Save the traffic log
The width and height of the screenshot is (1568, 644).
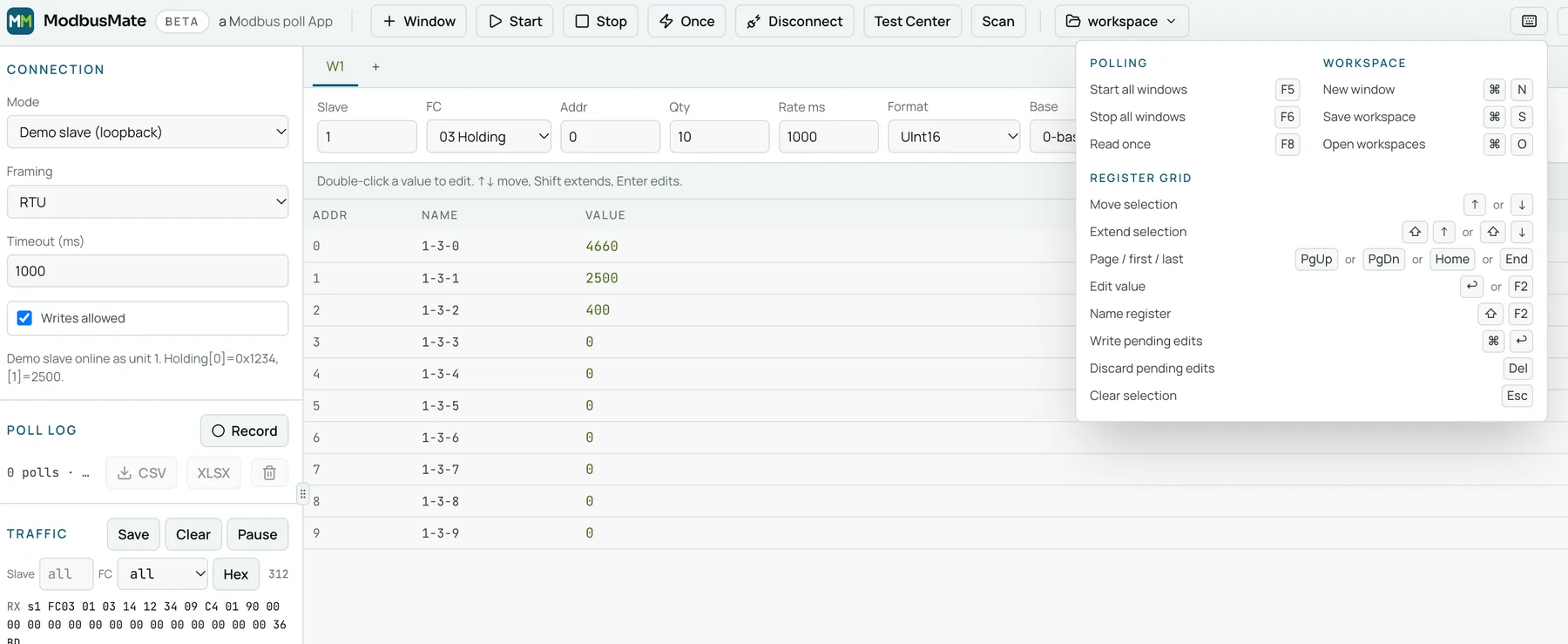(133, 534)
